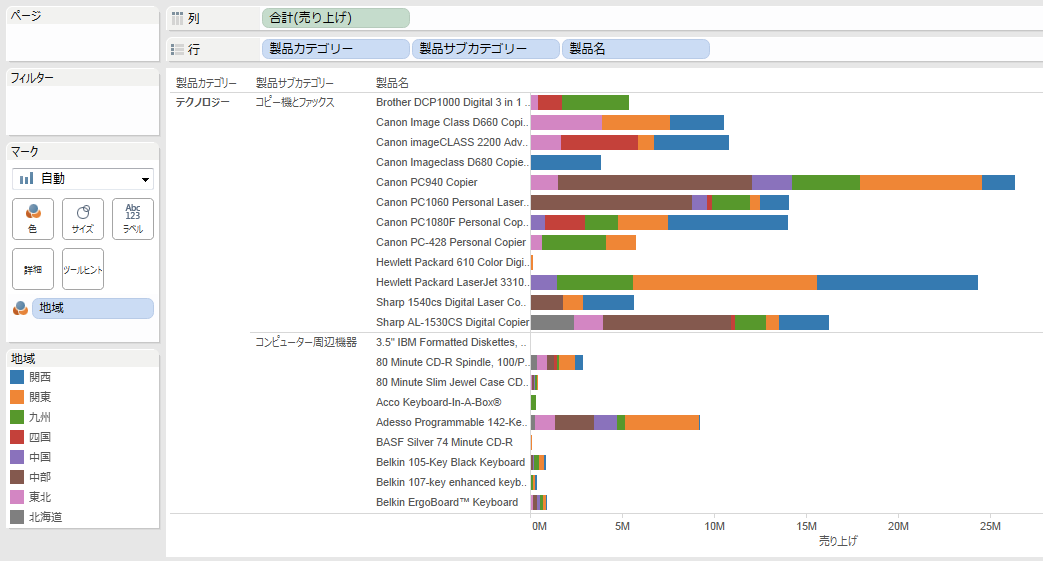Click the Canon imageCLASS 2200 row label
This screenshot has height=561, width=1043.
pyautogui.click(x=452, y=142)
